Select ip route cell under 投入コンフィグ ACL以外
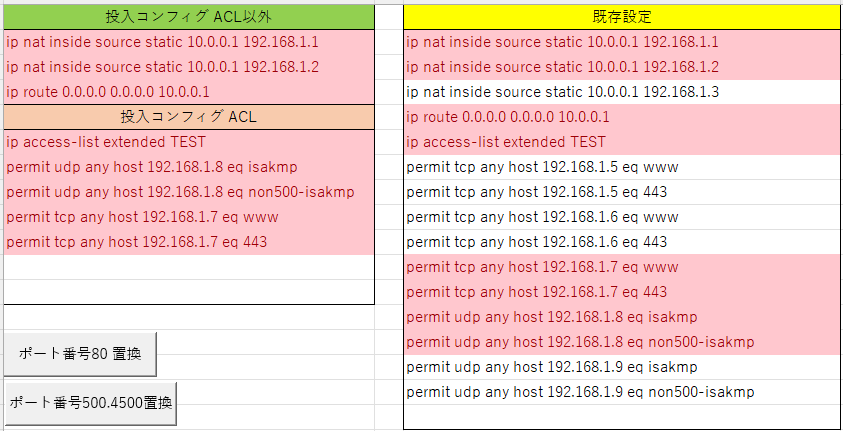Viewport: 843px width, 431px height. pyautogui.click(x=189, y=92)
